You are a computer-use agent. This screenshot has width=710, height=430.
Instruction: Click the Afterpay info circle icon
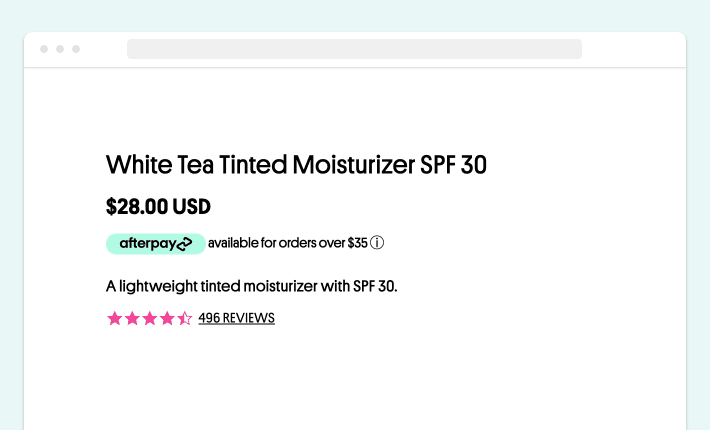(377, 243)
